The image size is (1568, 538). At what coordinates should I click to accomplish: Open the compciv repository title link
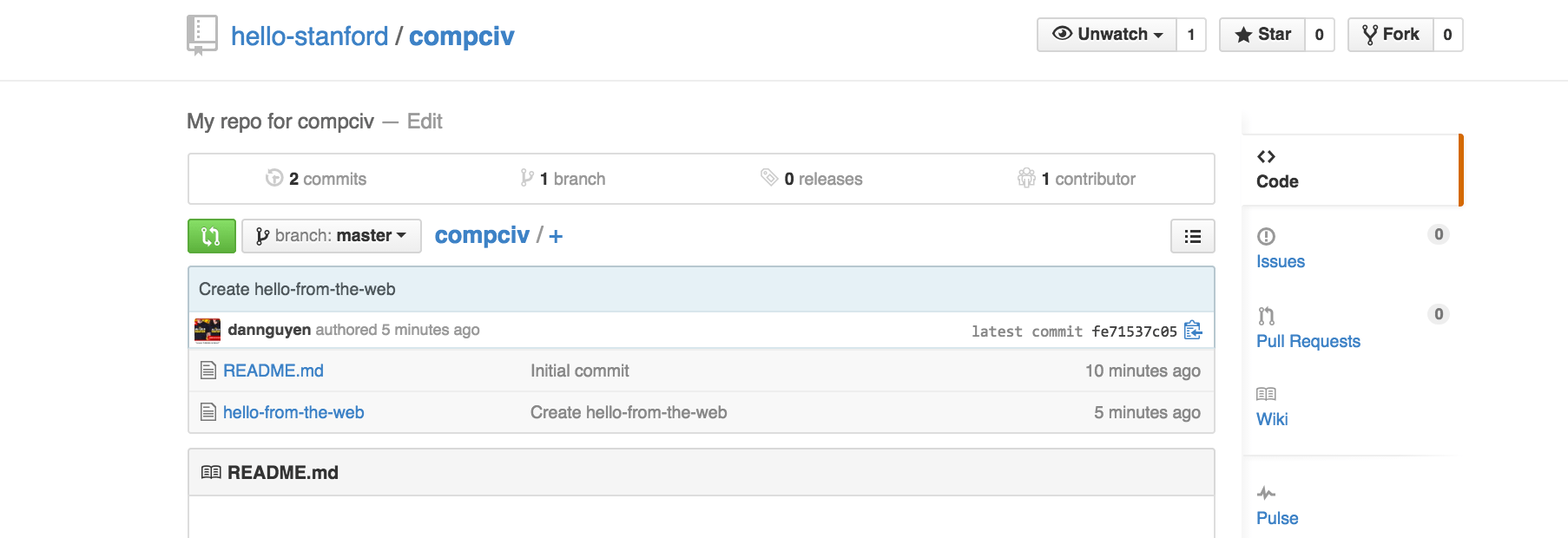click(x=461, y=36)
